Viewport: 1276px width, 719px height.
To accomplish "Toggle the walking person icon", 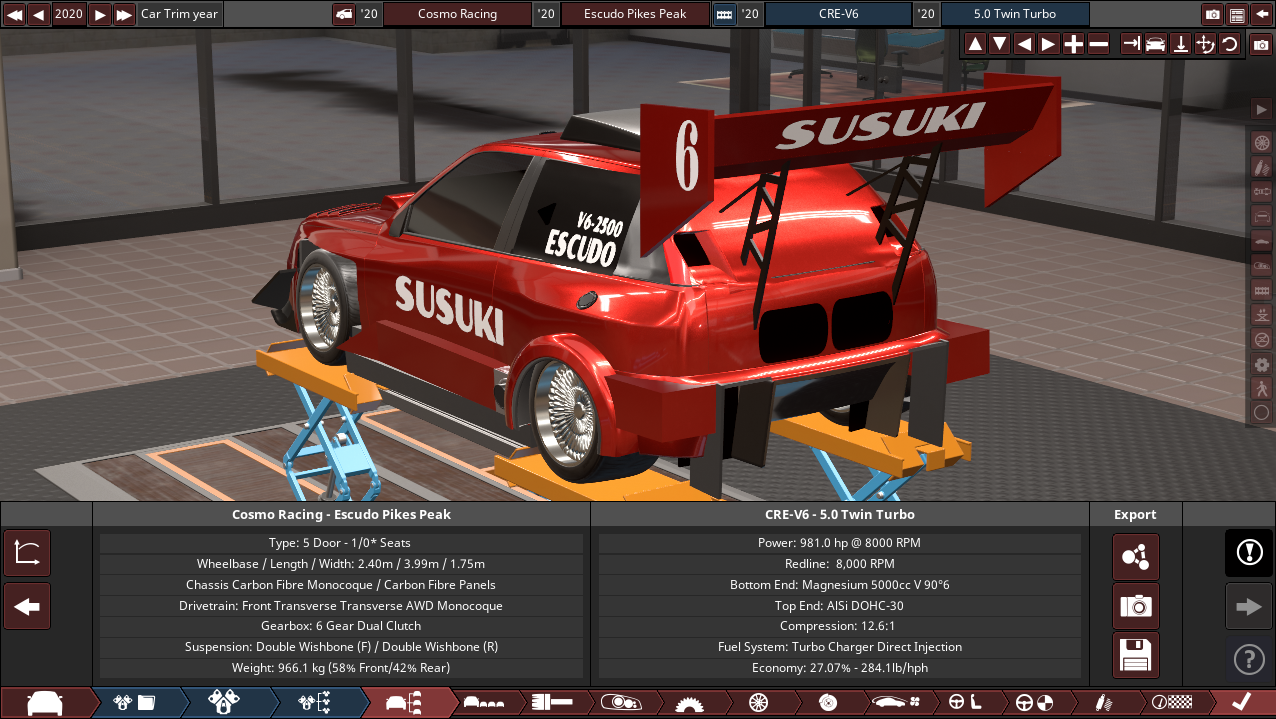I will 1262,388.
